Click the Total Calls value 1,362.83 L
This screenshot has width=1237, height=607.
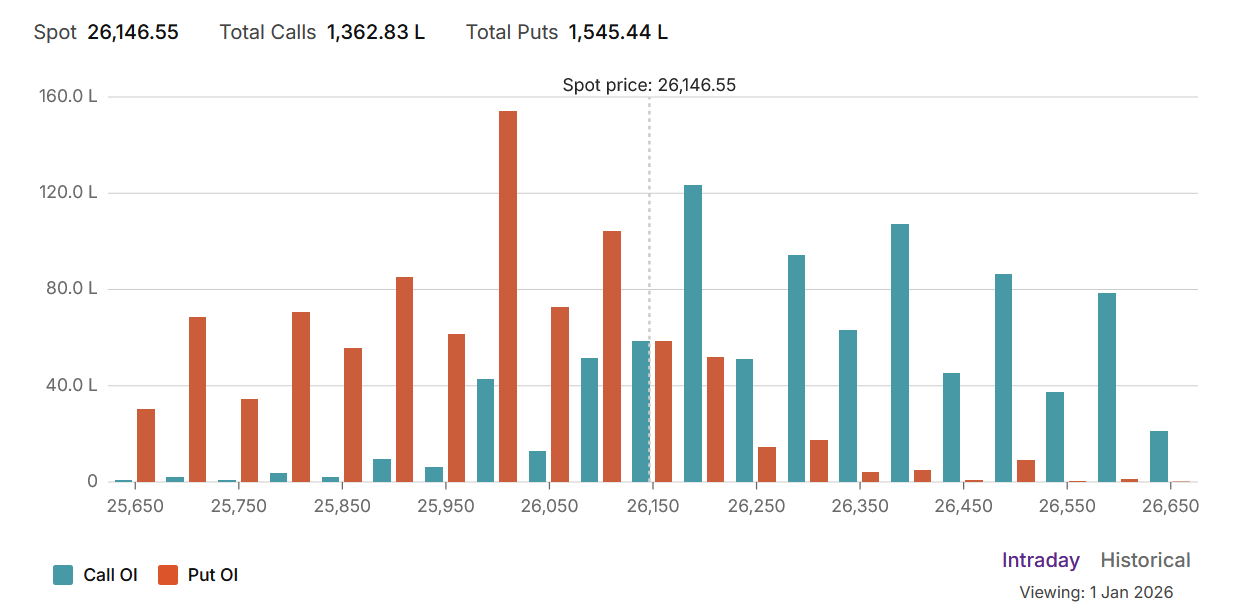(x=376, y=32)
